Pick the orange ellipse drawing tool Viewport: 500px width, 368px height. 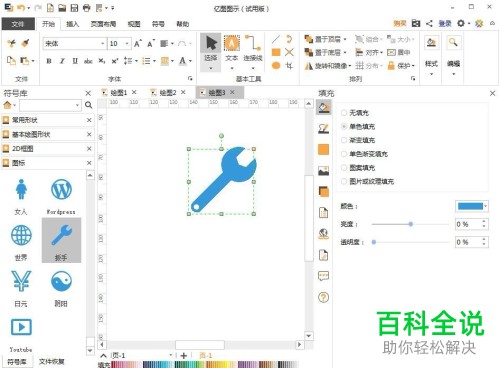tap(276, 65)
